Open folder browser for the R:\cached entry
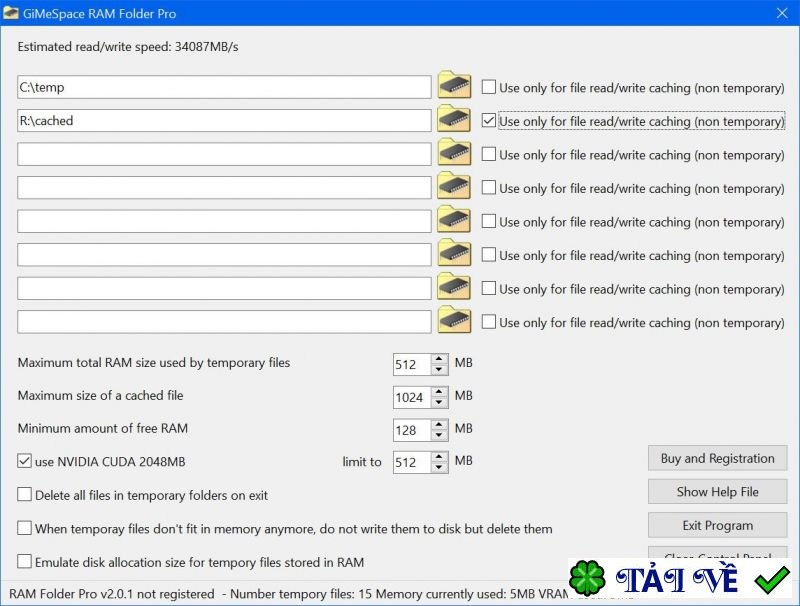The height and width of the screenshot is (606, 800). click(453, 120)
